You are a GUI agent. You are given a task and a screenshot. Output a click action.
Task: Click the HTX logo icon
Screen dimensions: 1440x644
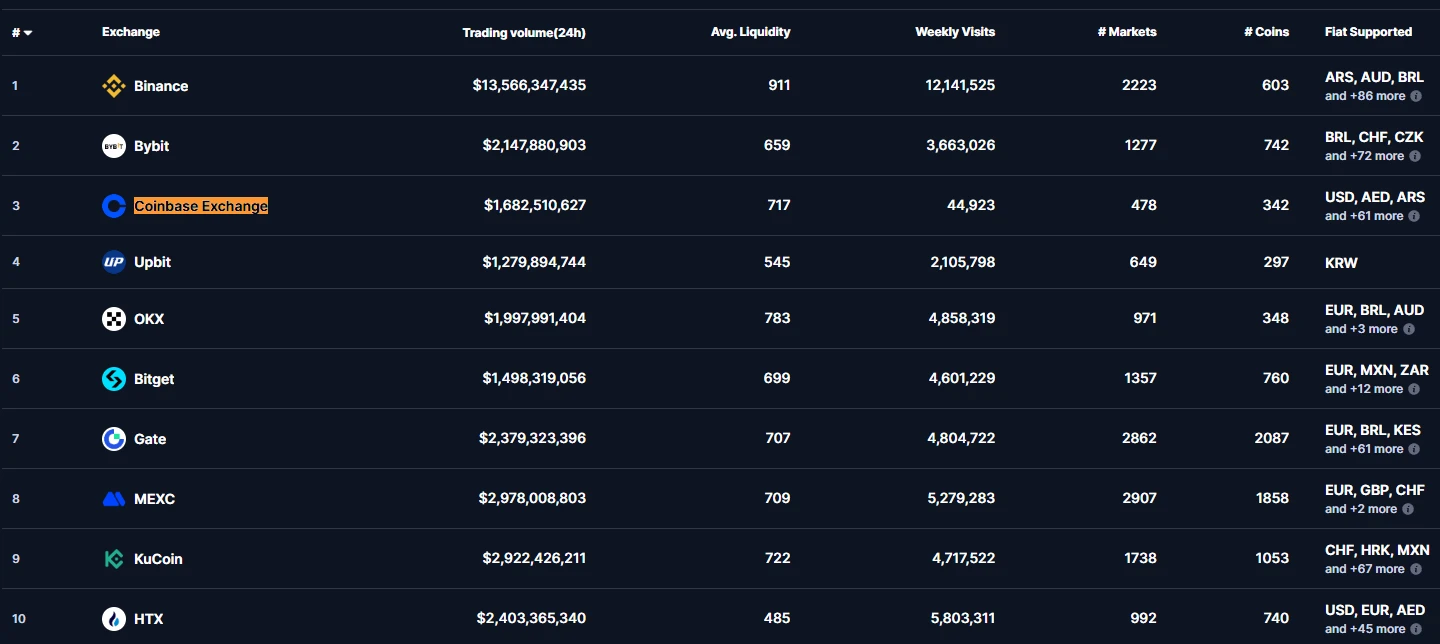point(114,619)
